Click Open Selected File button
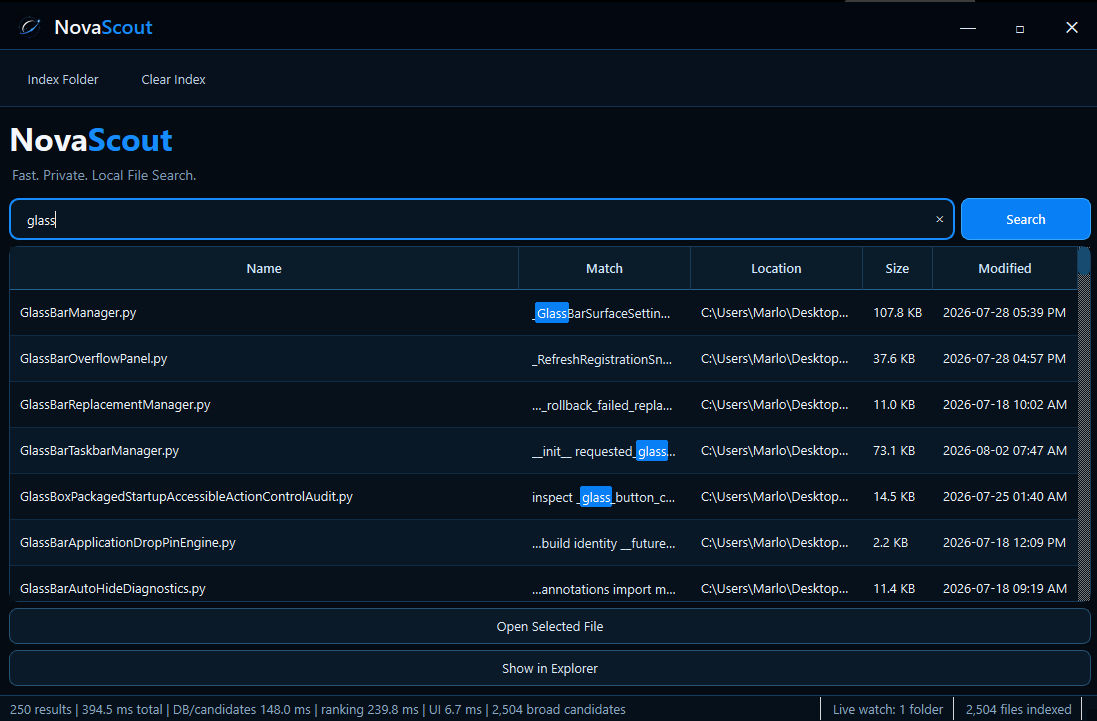The width and height of the screenshot is (1097, 721). click(x=550, y=627)
